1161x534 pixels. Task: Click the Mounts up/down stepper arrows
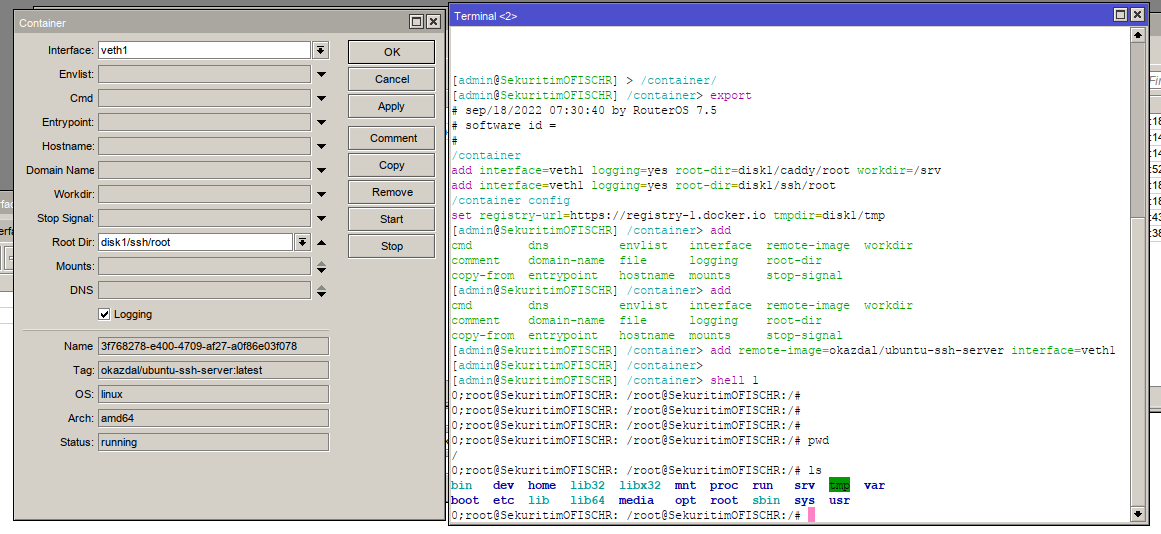point(321,267)
